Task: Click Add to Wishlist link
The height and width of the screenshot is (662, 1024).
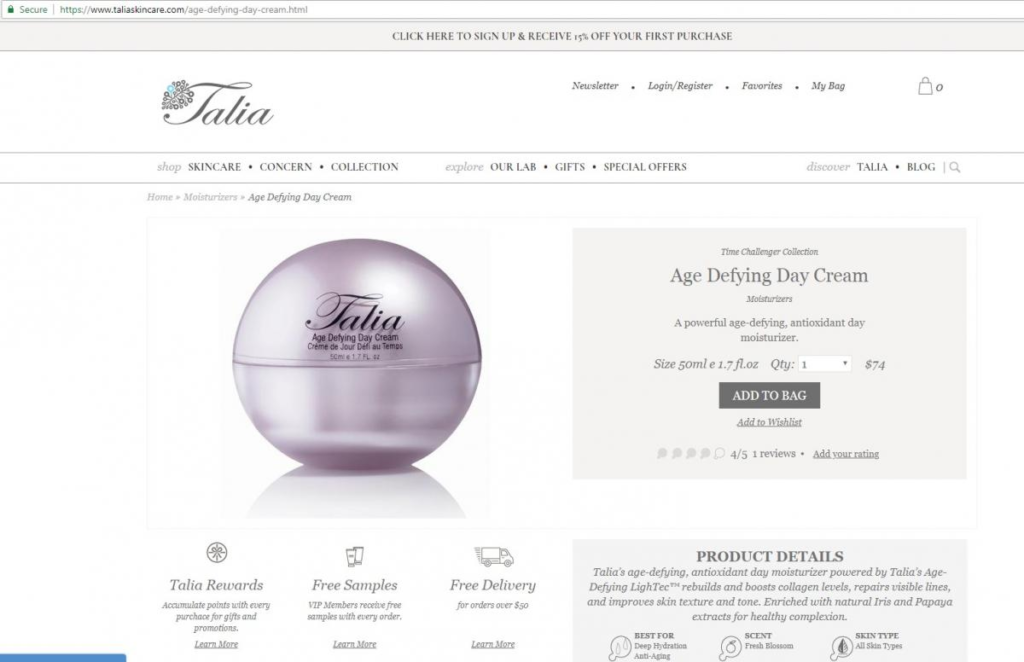Action: [769, 422]
